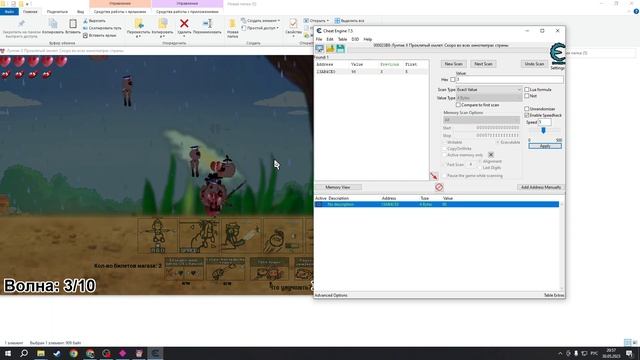Open Memory View

(x=338, y=187)
